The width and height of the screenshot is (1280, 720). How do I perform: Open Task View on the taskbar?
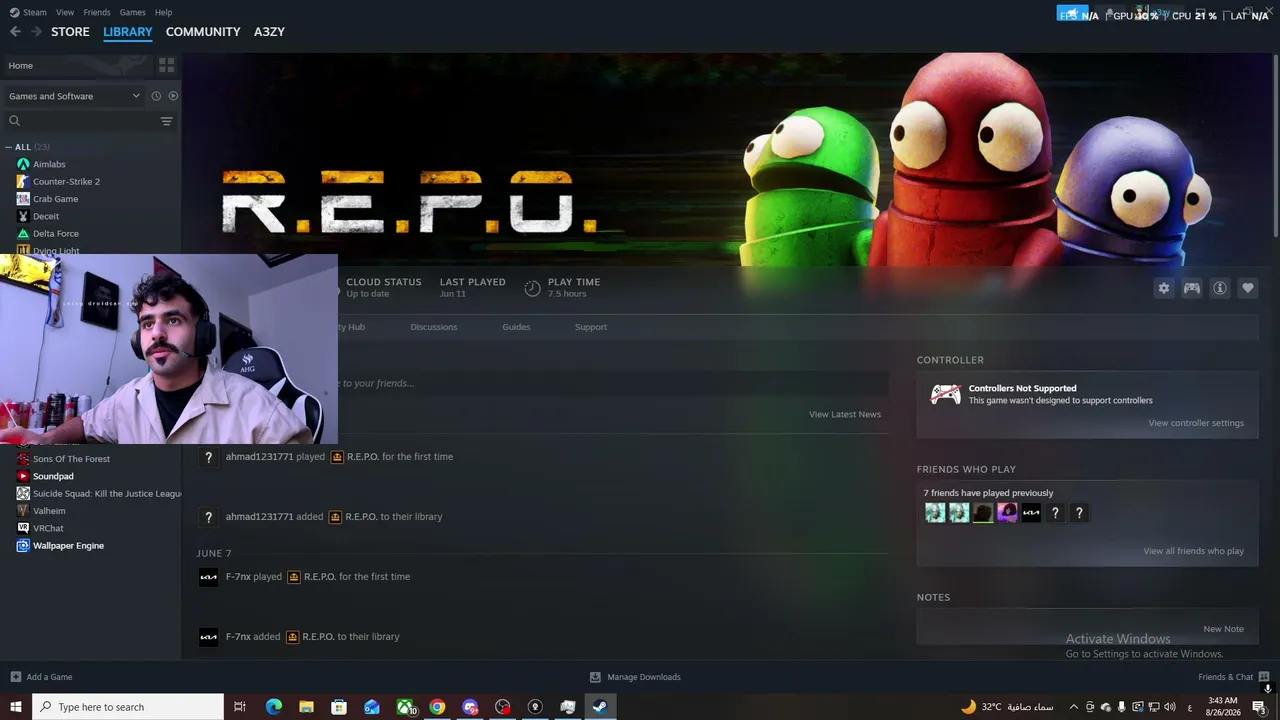[240, 707]
